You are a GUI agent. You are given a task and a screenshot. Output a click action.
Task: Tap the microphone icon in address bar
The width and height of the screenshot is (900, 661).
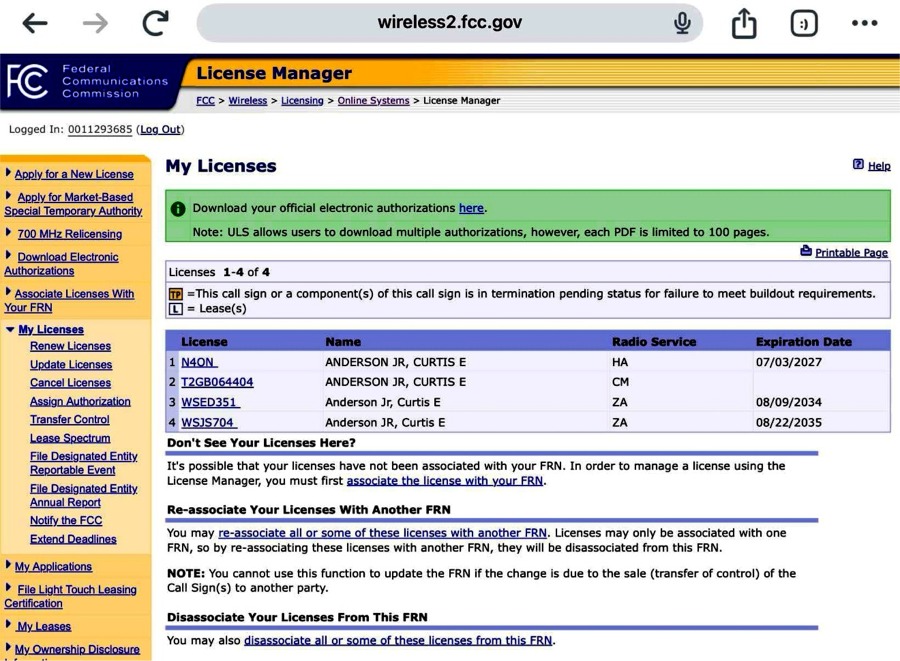click(x=682, y=23)
